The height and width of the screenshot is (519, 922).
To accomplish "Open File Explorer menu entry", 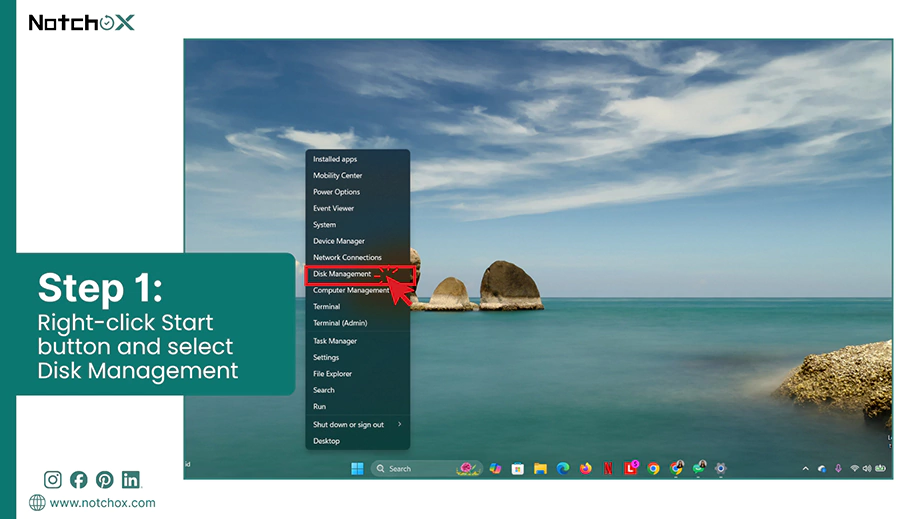I will tap(358, 374).
